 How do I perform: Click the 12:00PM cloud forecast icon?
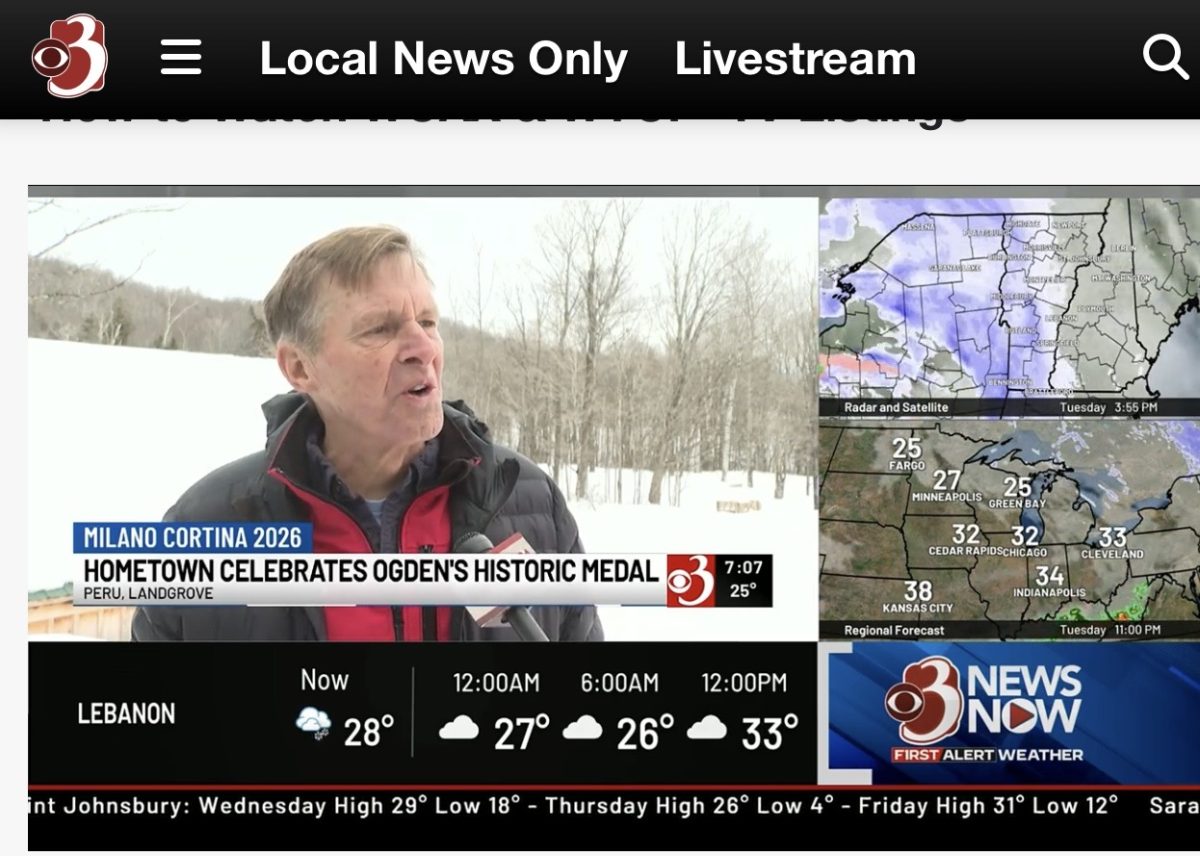click(x=707, y=729)
